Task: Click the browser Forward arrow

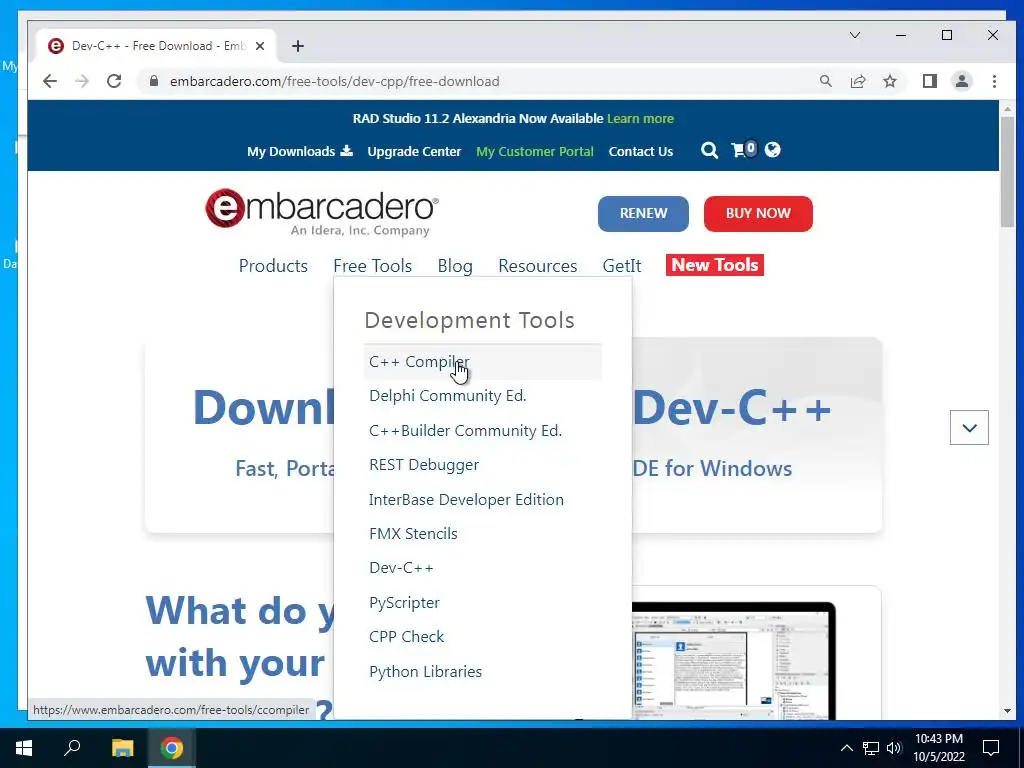Action: (82, 81)
